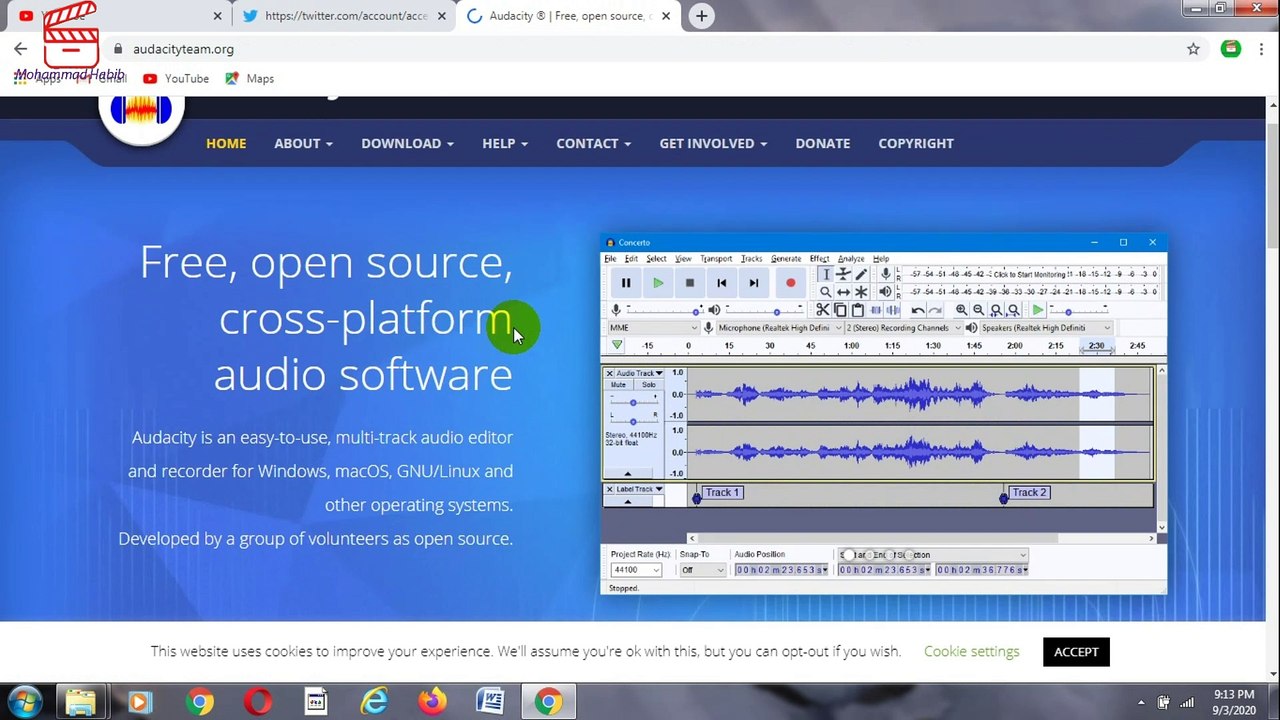Click the Fit Project zoom icon
Screen dimensions: 1280x720
point(1013,310)
